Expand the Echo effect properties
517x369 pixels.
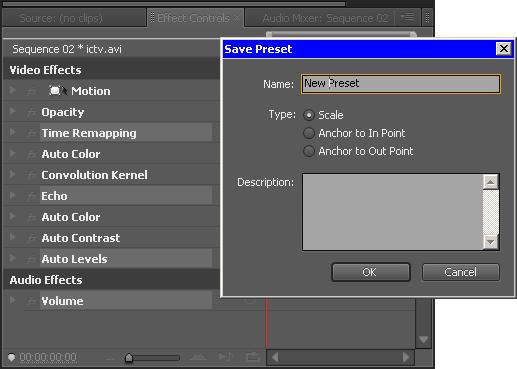[x=13, y=195]
